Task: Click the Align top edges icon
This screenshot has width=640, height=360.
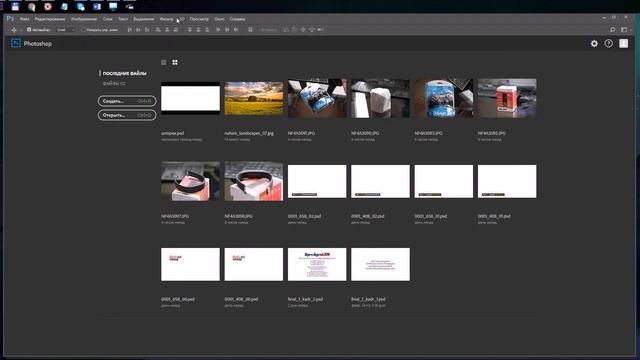Action: (129, 30)
